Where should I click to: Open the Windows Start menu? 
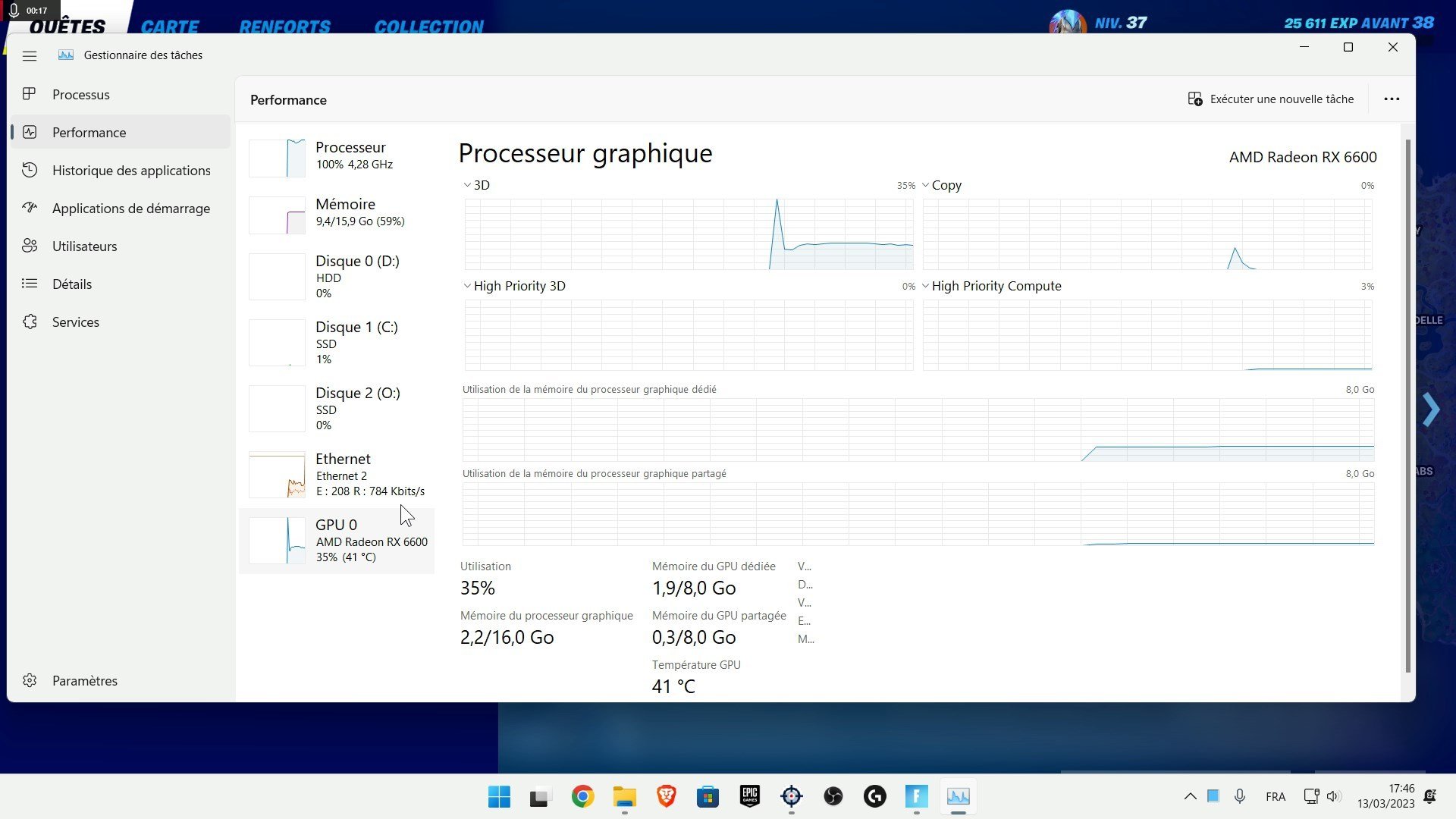click(499, 796)
